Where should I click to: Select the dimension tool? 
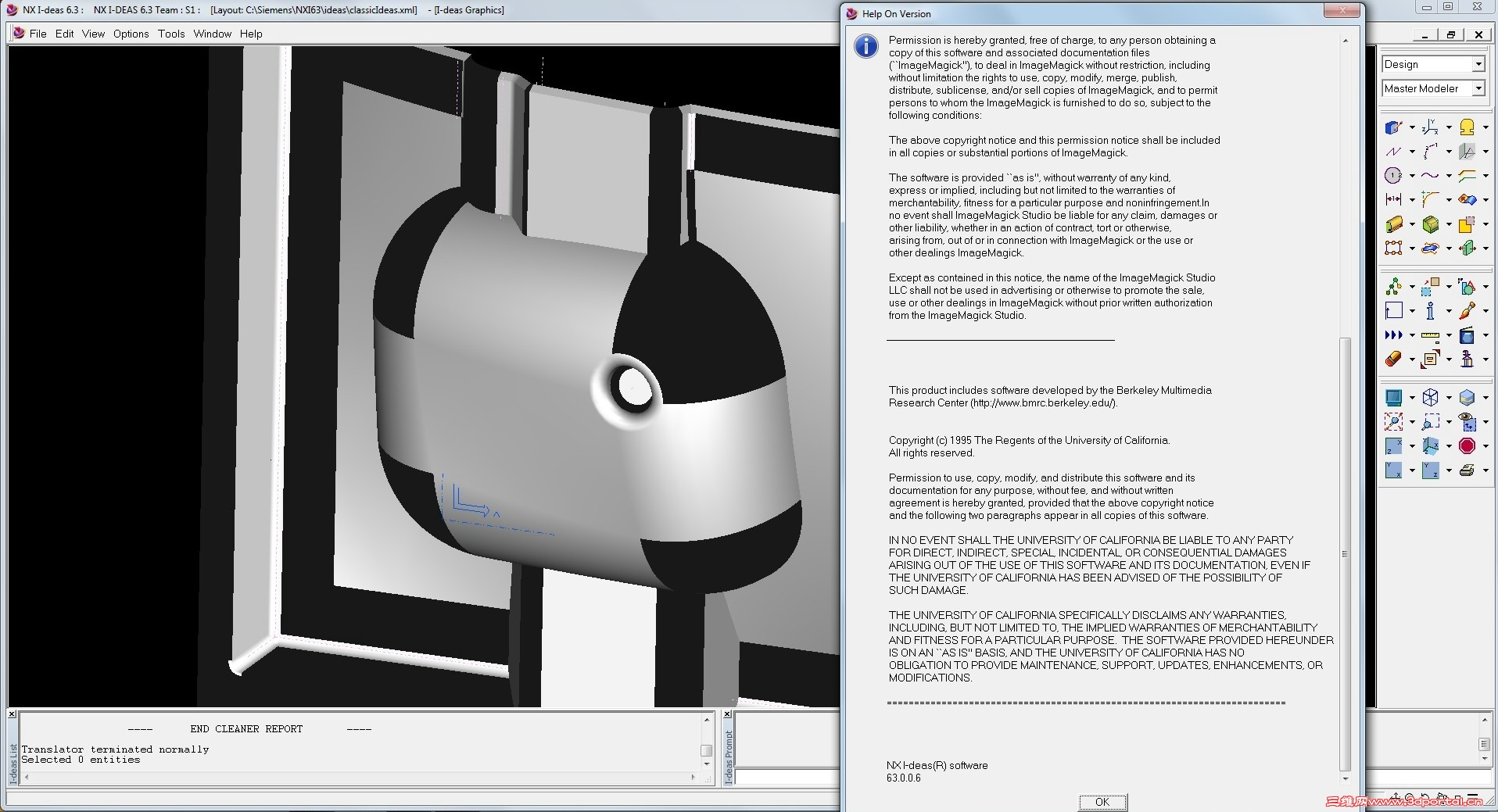pyautogui.click(x=1393, y=199)
